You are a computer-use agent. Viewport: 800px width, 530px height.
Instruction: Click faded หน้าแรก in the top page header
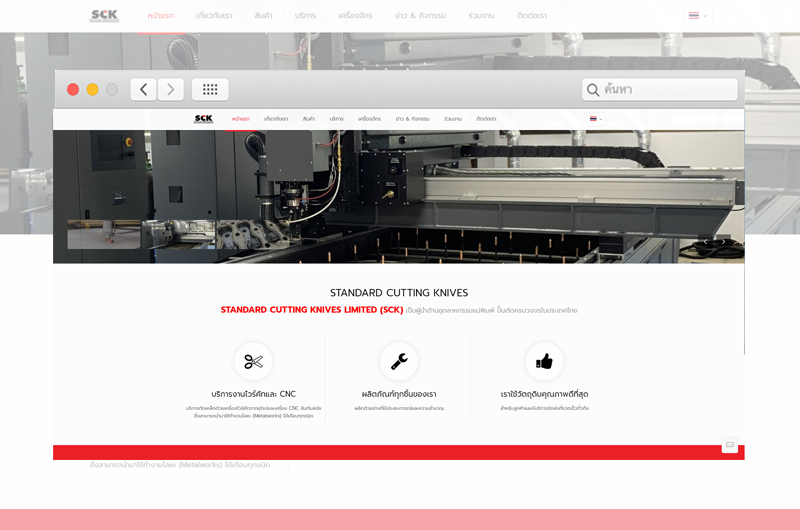click(x=161, y=16)
